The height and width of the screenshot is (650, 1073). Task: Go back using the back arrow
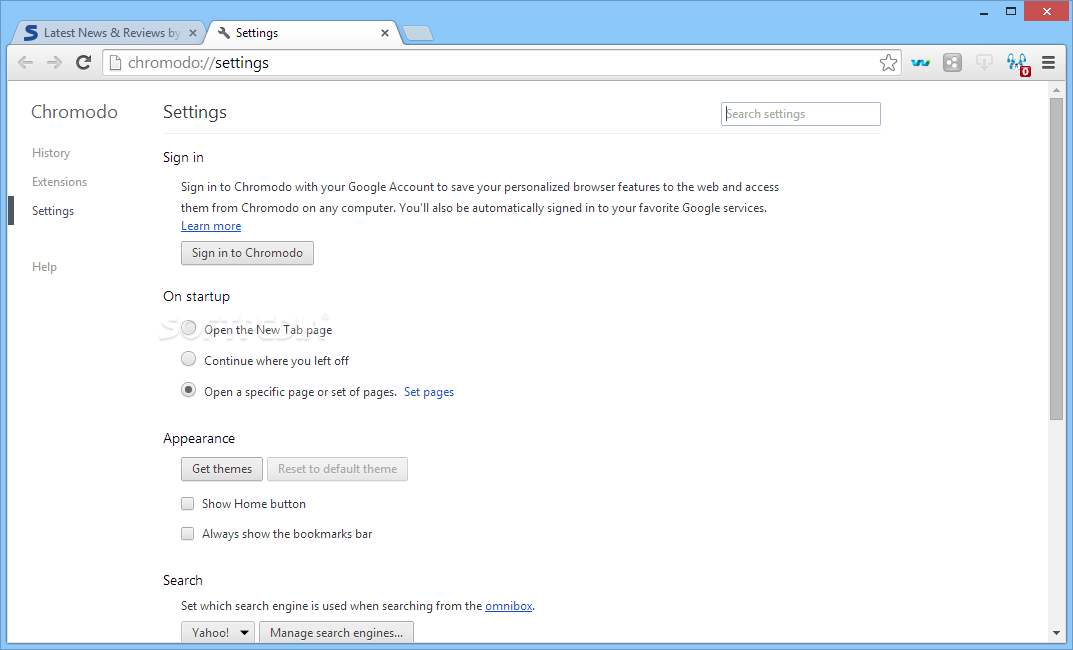tap(25, 63)
